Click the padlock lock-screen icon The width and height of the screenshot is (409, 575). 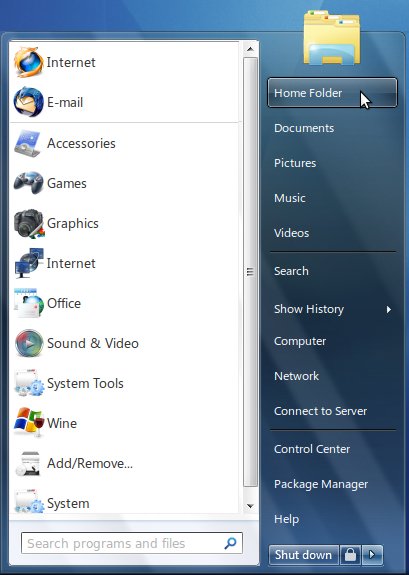350,555
